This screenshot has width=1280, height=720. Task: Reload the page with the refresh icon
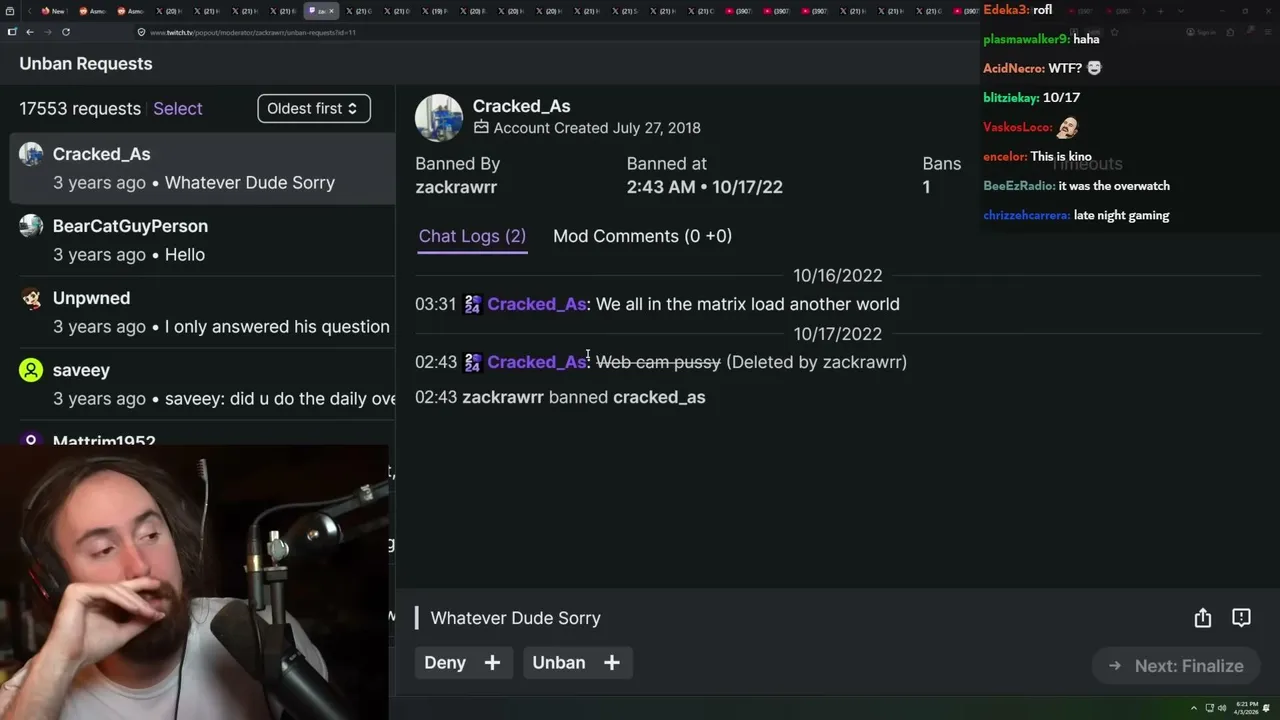66,32
